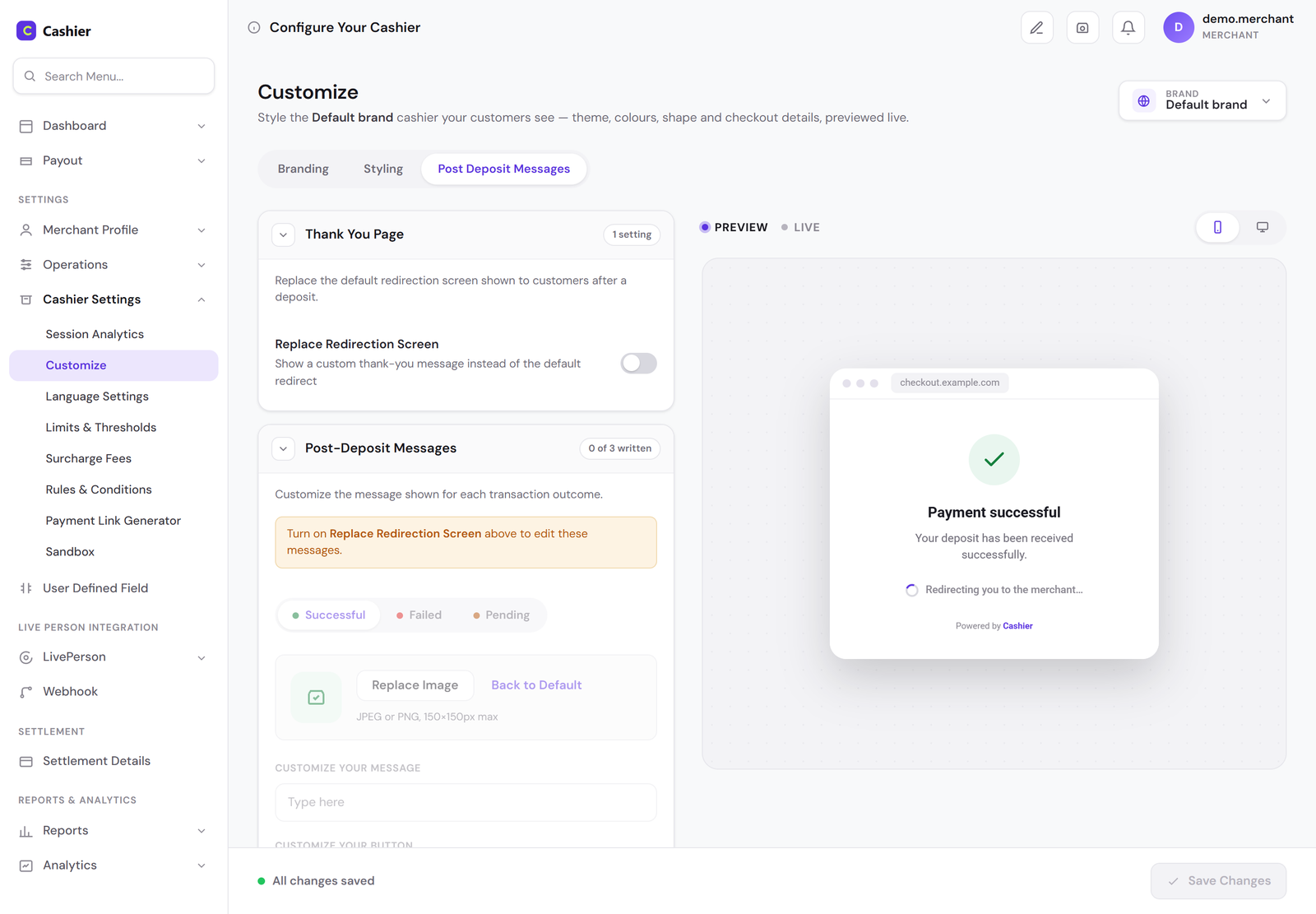Image resolution: width=1316 pixels, height=914 pixels.
Task: Expand Merchant Profile submenu
Action: (x=114, y=230)
